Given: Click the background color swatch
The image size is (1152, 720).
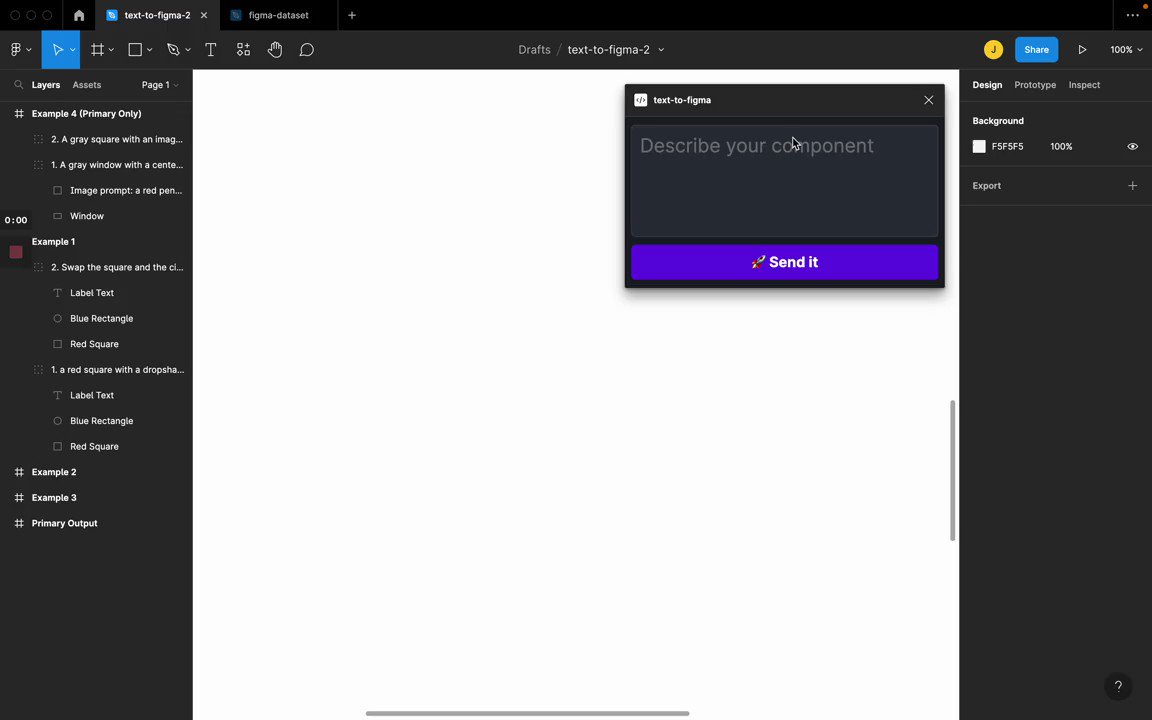Looking at the screenshot, I should (979, 146).
